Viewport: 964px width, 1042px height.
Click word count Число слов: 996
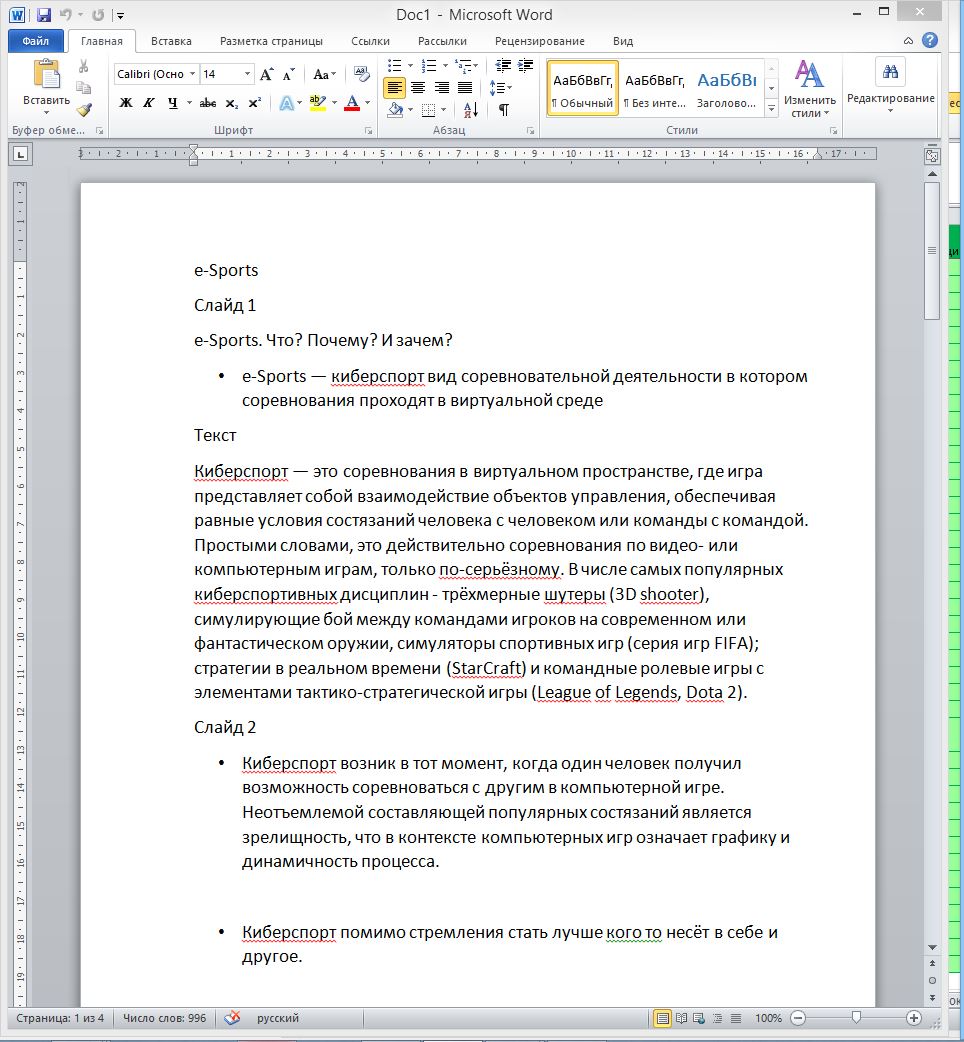click(x=164, y=1017)
